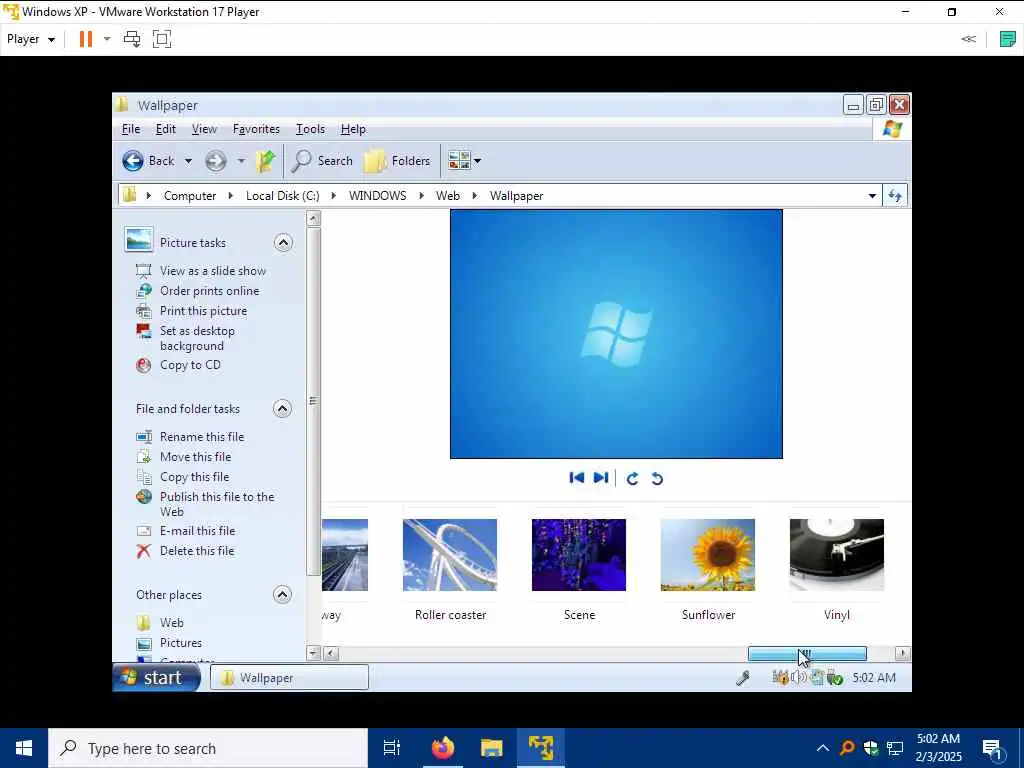Click WINDOWS in the address path
This screenshot has height=768, width=1024.
377,196
